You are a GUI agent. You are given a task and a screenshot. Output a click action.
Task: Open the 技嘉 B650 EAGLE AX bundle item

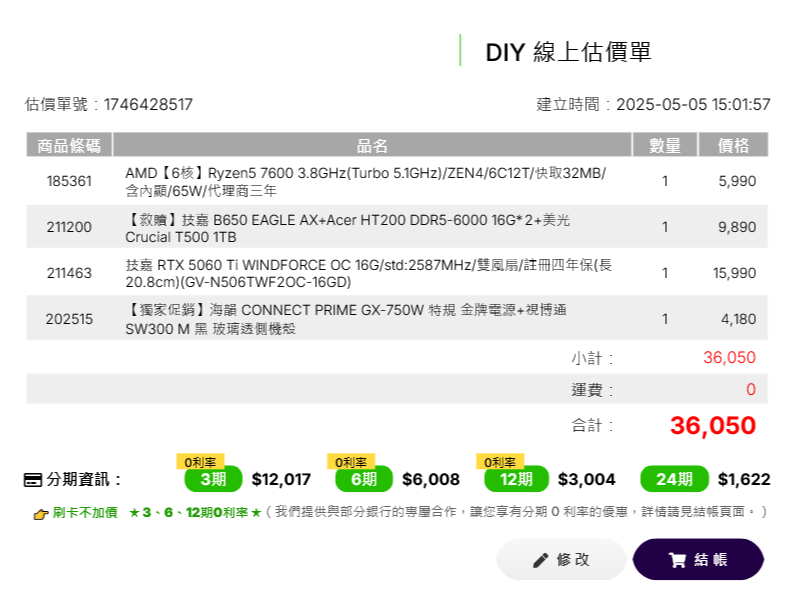click(x=397, y=227)
